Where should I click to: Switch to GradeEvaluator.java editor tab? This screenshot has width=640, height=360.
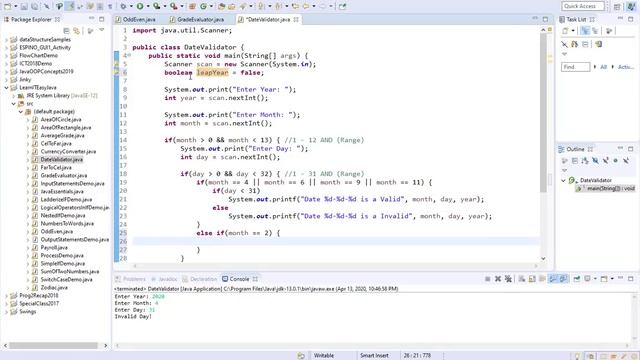(201, 20)
